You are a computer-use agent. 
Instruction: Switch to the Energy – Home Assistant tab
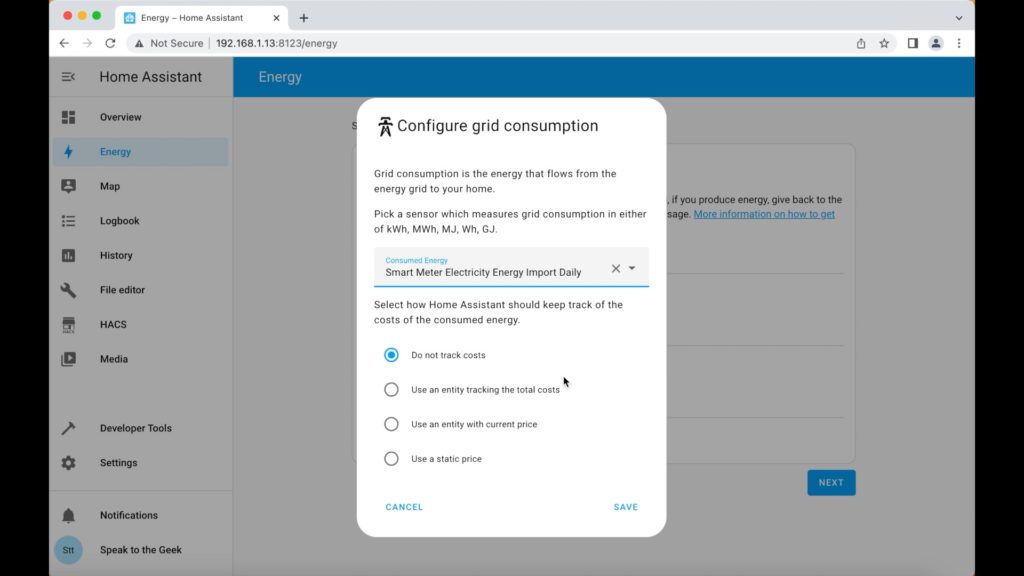coord(201,18)
